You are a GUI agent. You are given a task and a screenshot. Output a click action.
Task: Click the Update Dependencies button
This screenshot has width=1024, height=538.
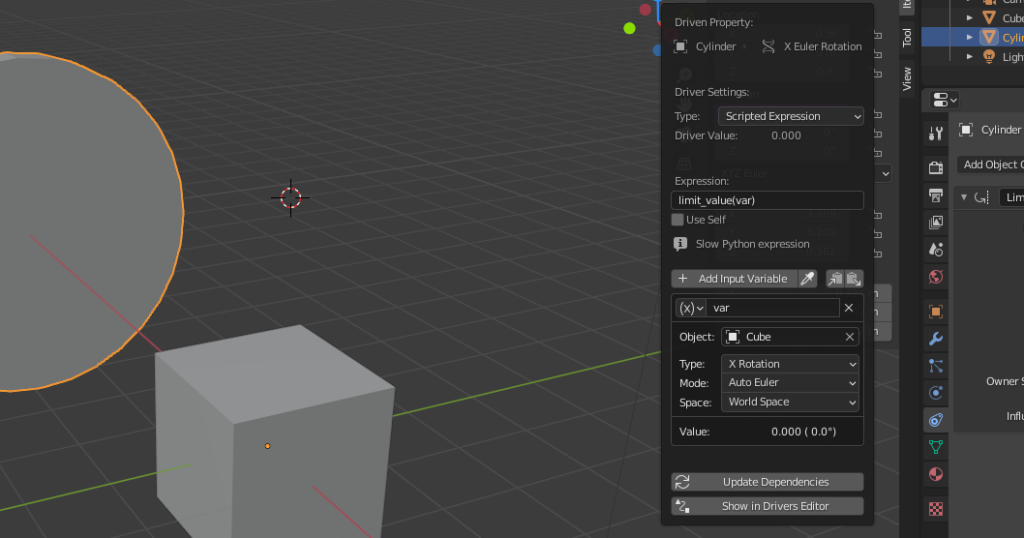point(767,482)
